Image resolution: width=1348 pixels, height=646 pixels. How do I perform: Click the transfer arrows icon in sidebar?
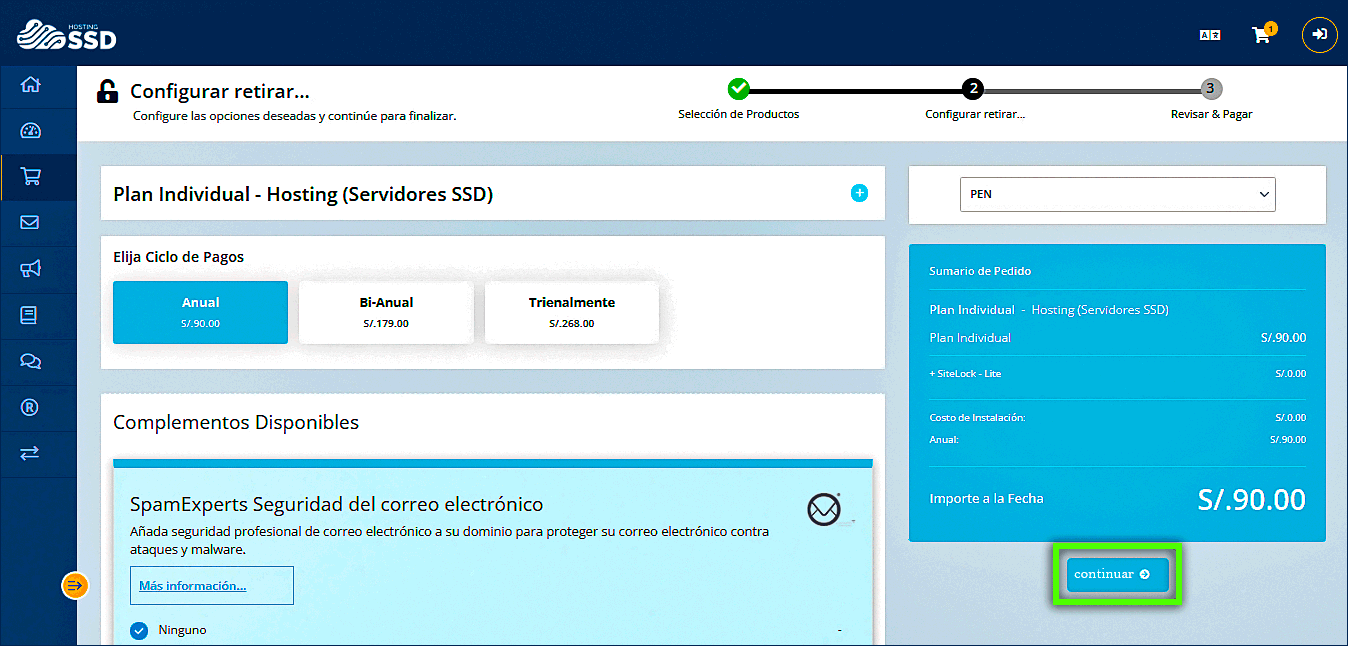[x=30, y=453]
